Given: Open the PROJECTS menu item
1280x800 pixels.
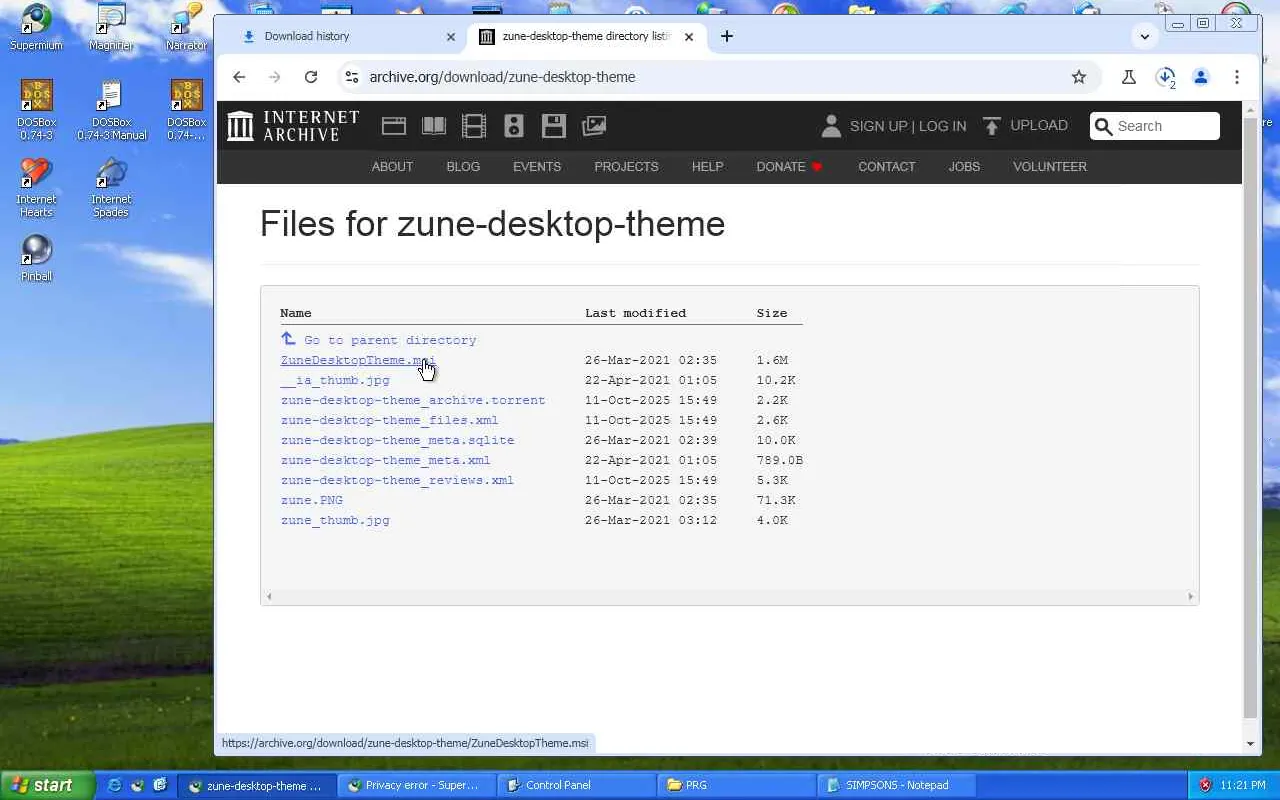Looking at the screenshot, I should coord(626,167).
